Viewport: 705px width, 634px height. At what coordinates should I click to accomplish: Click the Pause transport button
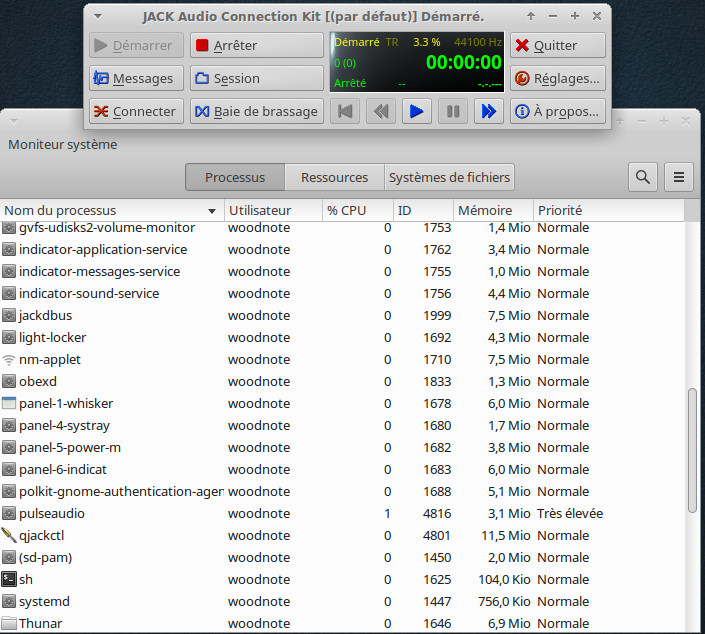pyautogui.click(x=453, y=111)
